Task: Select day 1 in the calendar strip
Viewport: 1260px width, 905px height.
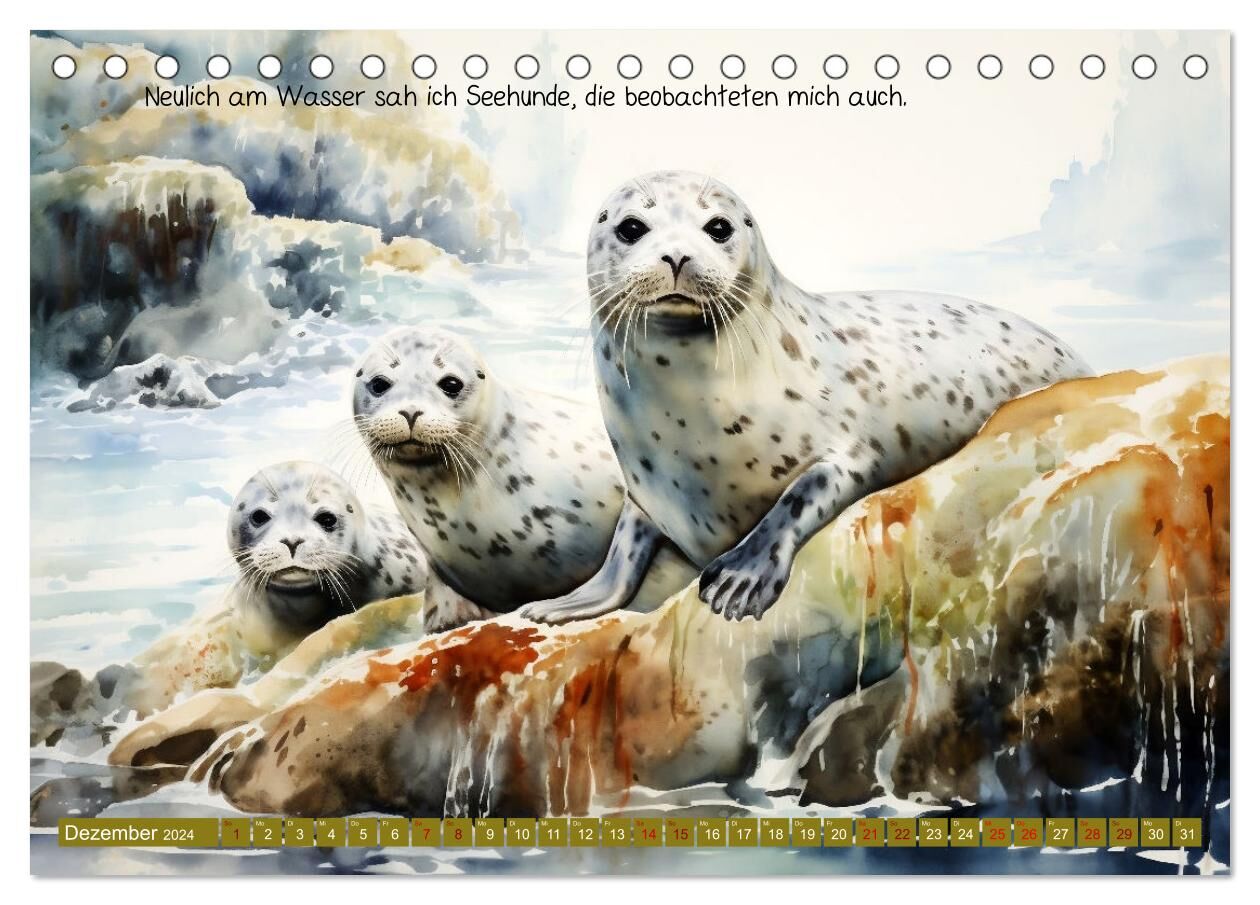Action: 236,834
